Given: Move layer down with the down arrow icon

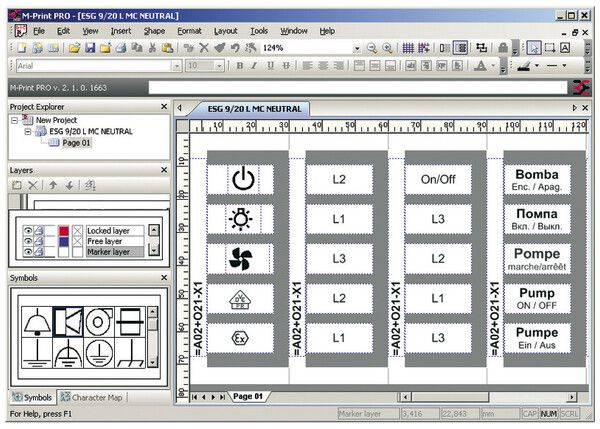Looking at the screenshot, I should tap(69, 186).
